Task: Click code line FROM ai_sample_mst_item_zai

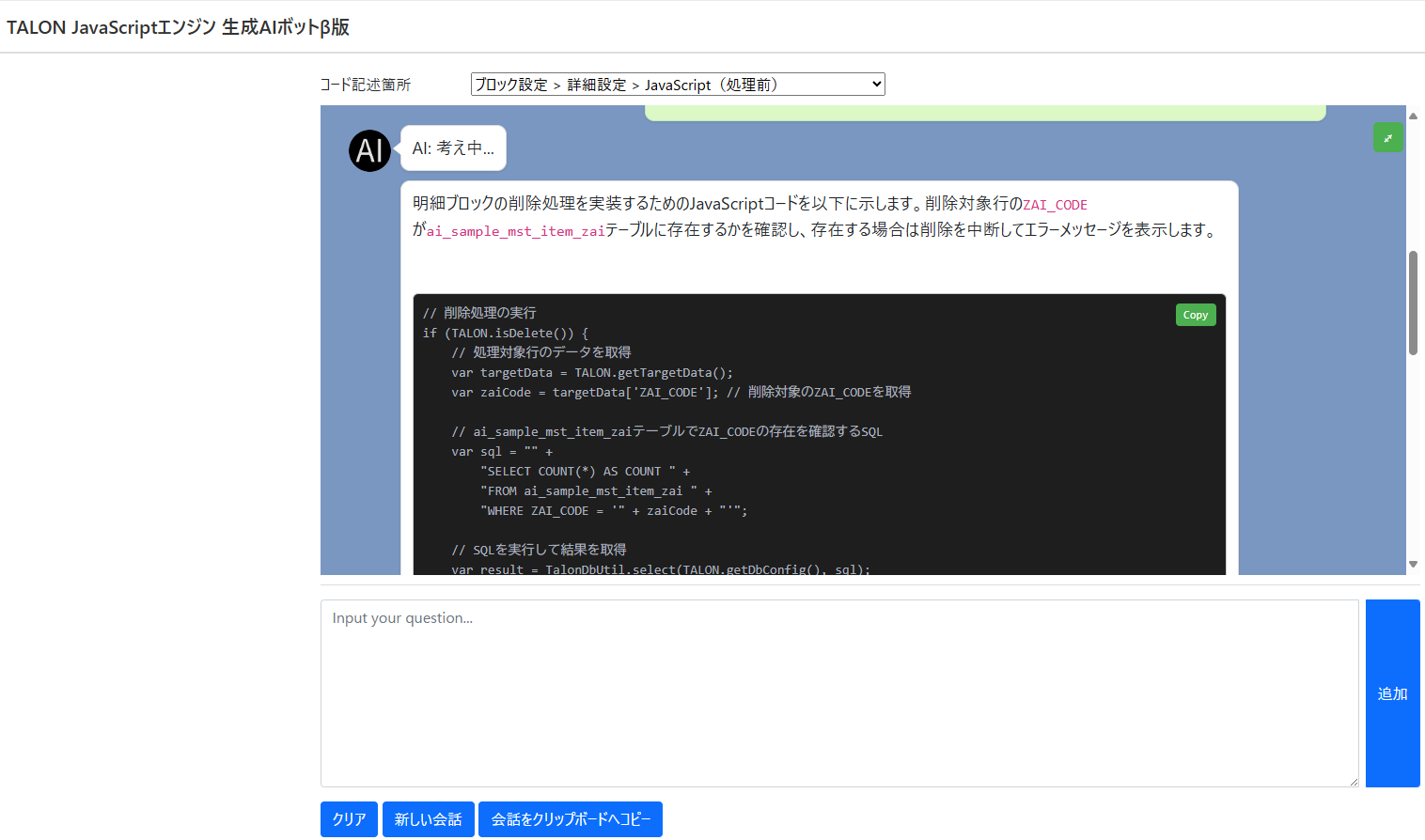Action: pos(596,490)
